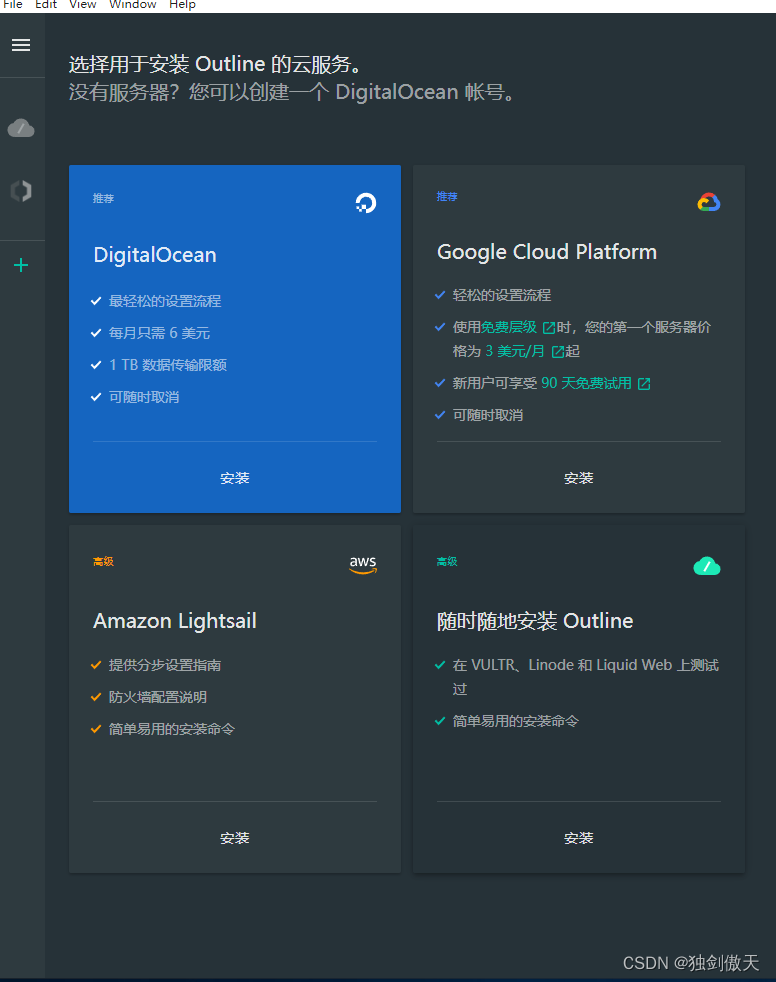Click 安装 on the Google Cloud Platform card

coord(579,478)
